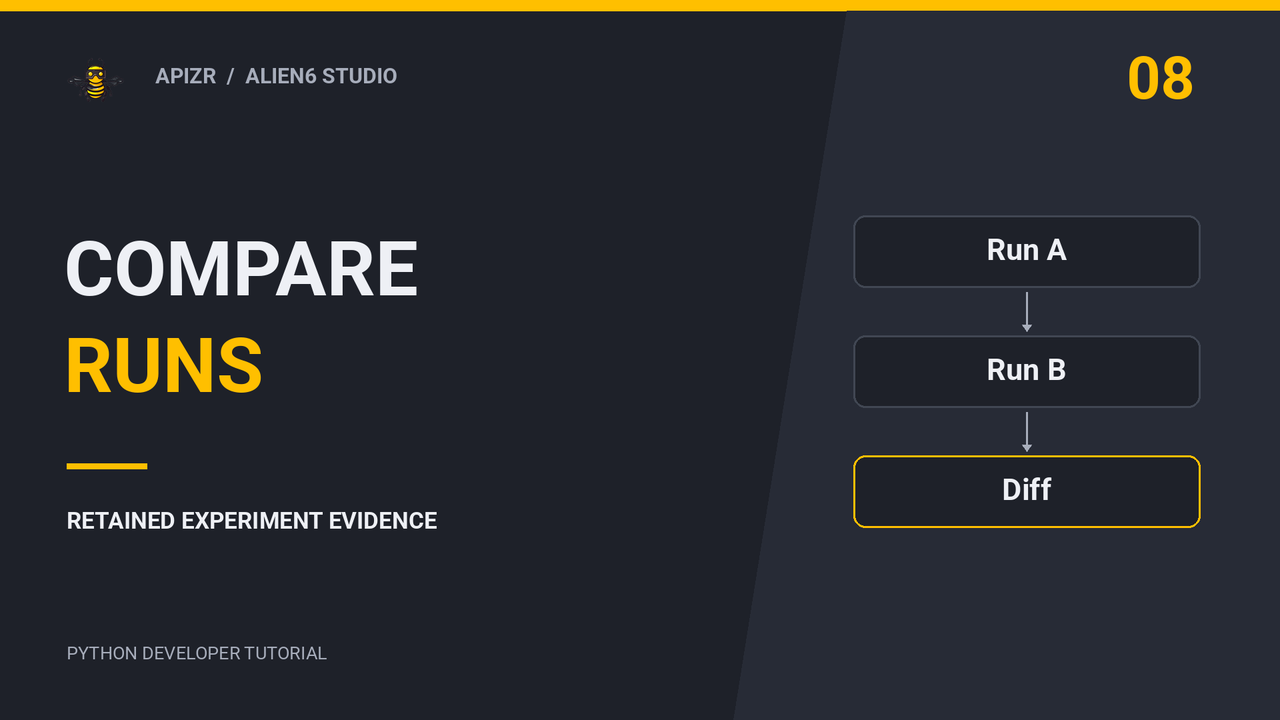The width and height of the screenshot is (1280, 720).
Task: Click the APIZR / ALIEN6 STUDIO header text
Action: coord(276,76)
